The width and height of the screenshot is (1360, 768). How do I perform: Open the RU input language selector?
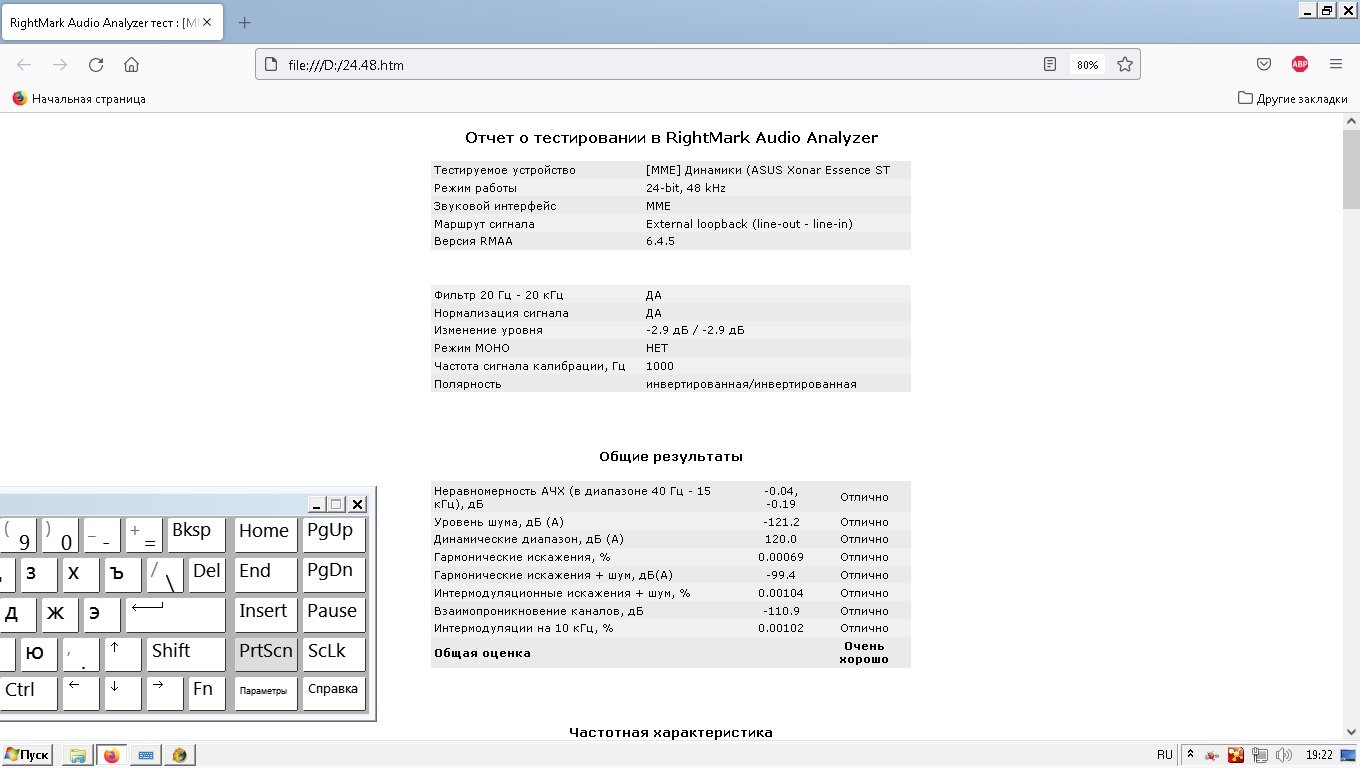tap(1164, 755)
